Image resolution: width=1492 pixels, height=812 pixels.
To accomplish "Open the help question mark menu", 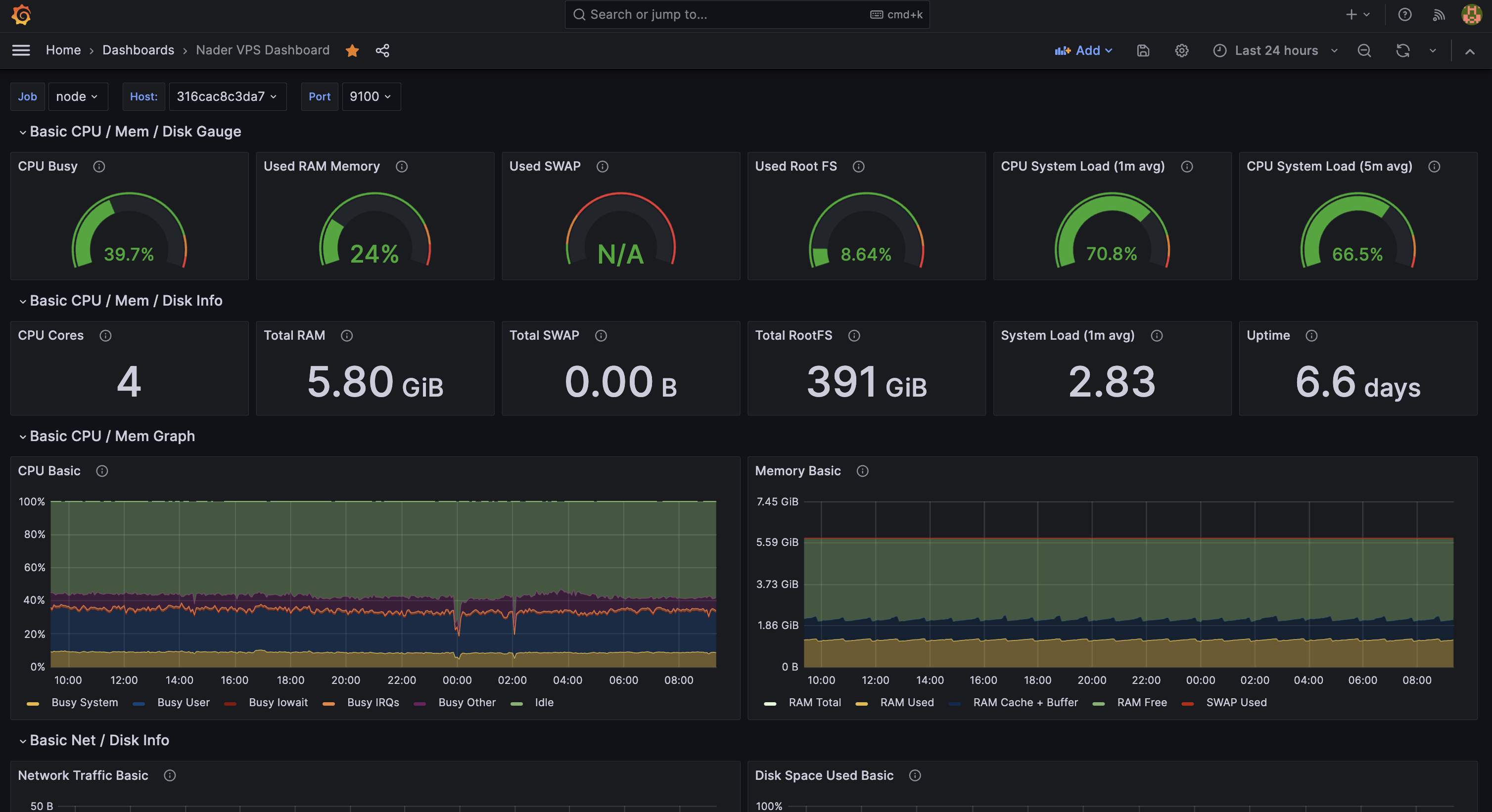I will 1404,14.
